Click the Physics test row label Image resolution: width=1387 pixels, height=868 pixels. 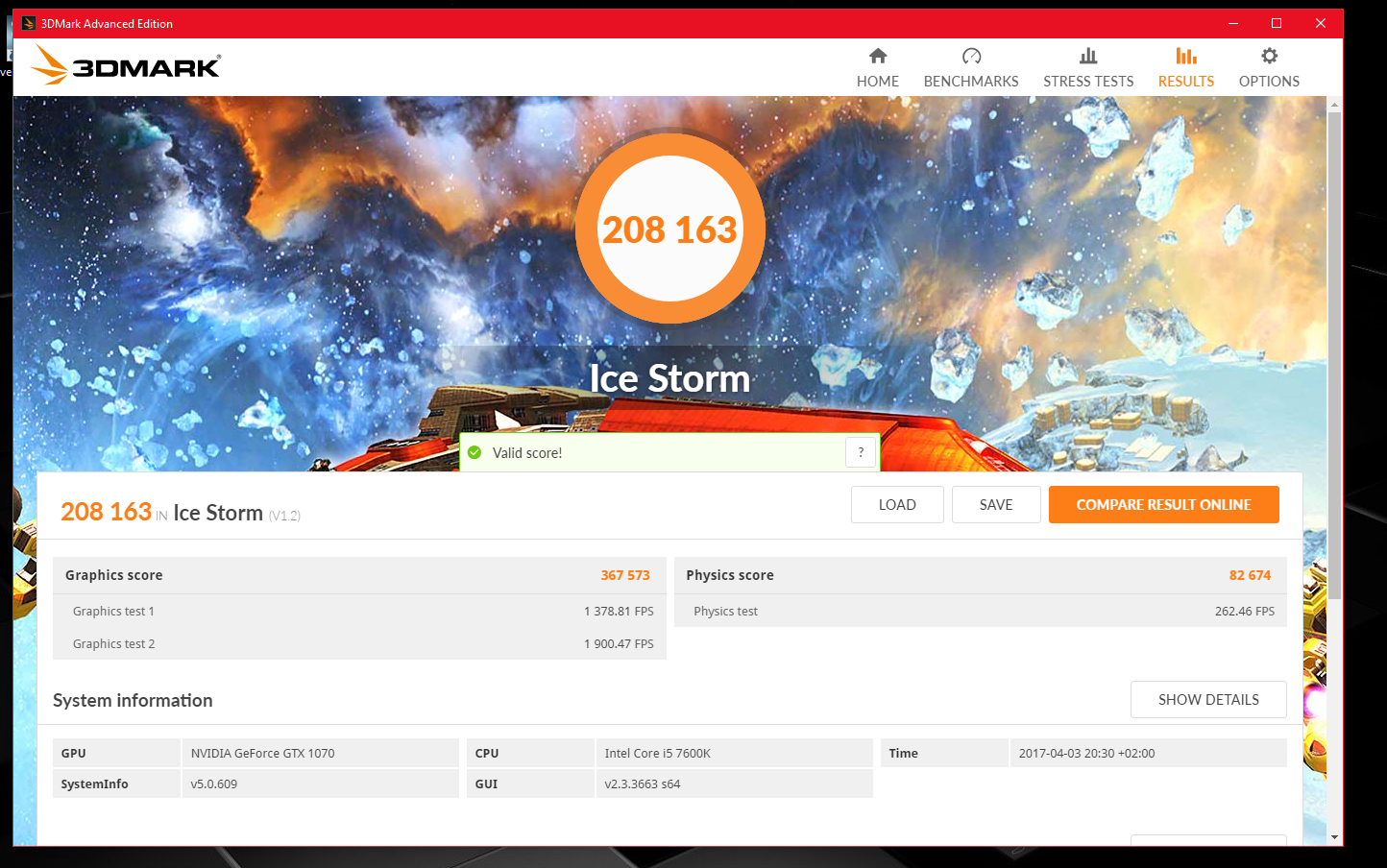[x=725, y=611]
